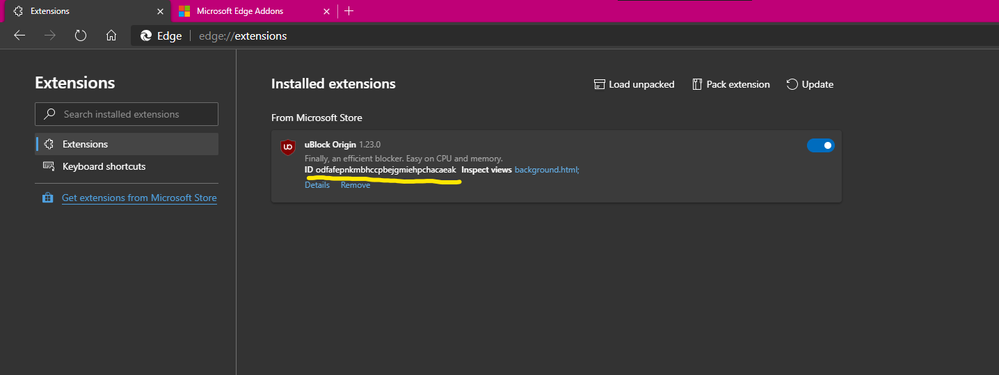Disable the uBlock Origin toggle

(x=821, y=146)
